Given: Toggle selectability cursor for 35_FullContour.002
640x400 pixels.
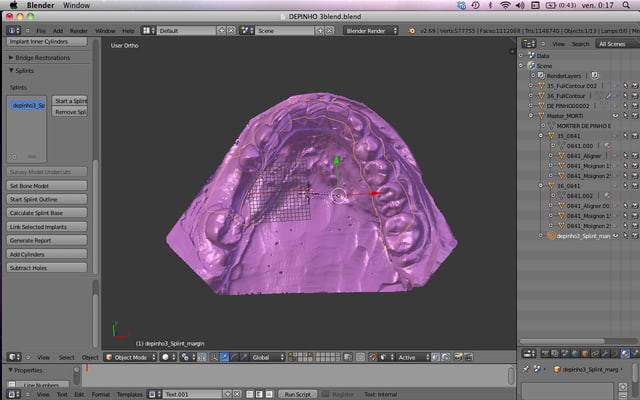Looking at the screenshot, I should (625, 86).
